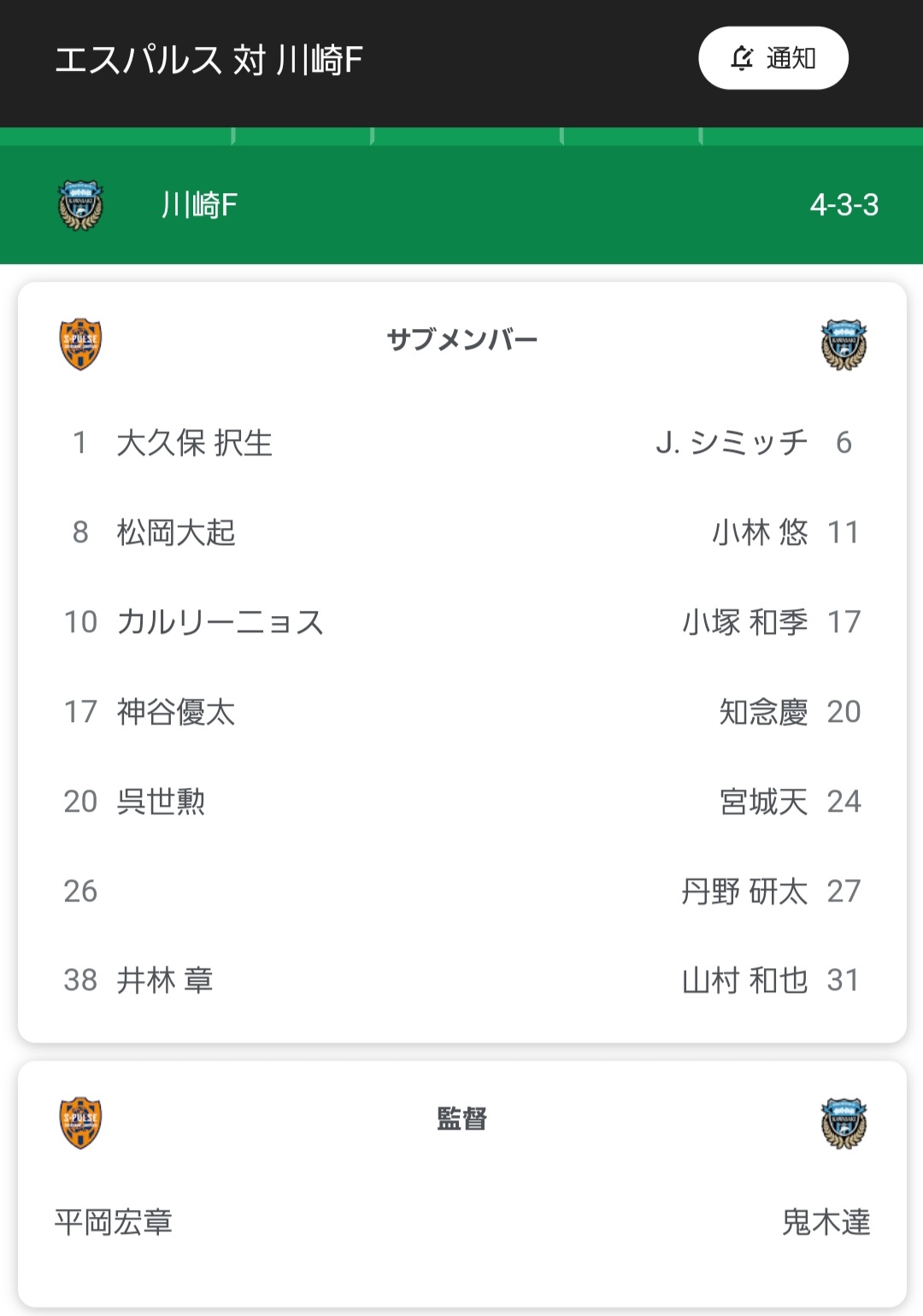Open player J. シミッチ
Viewport: 923px width, 1316px height.
[x=731, y=443]
